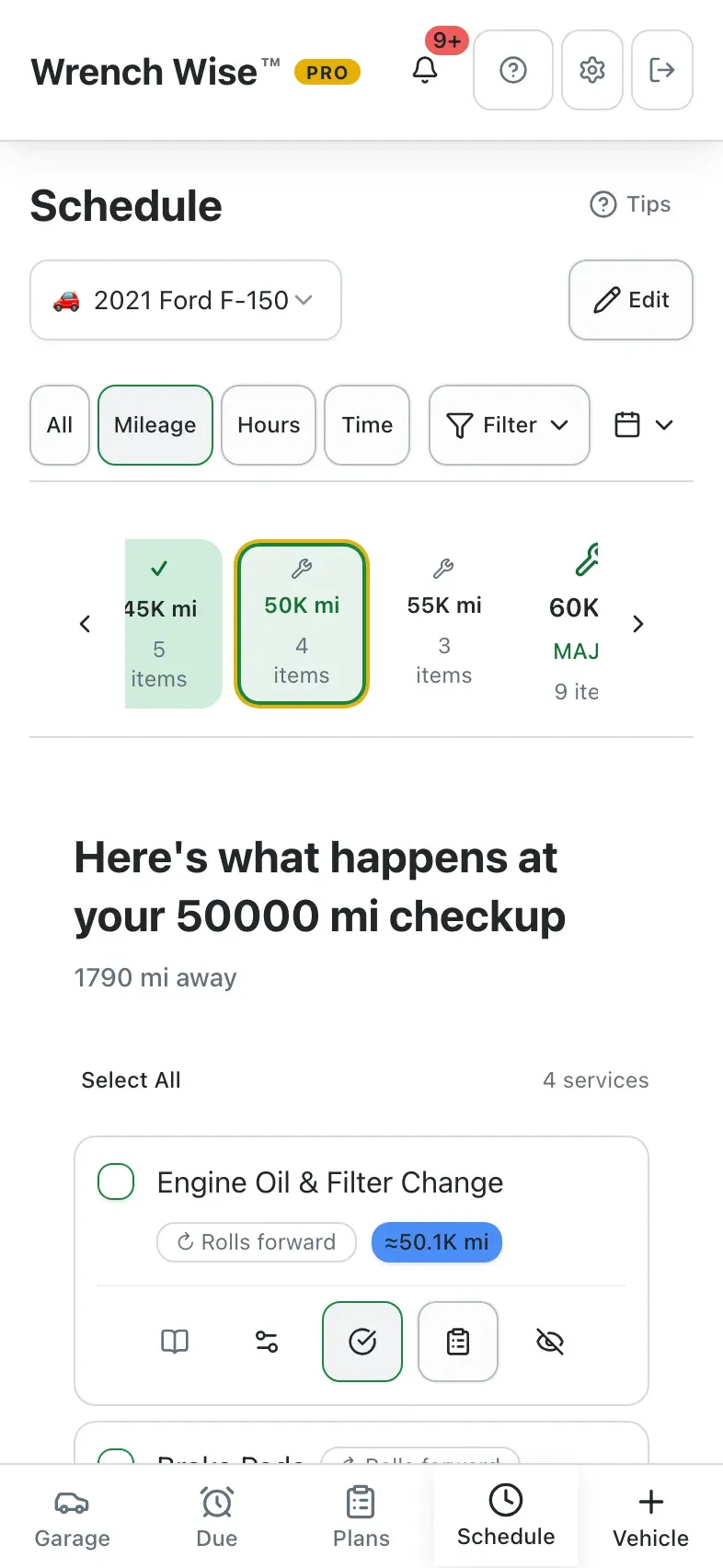The image size is (723, 1568).
Task: Open the clipboard log icon for oil change
Action: 458,1342
